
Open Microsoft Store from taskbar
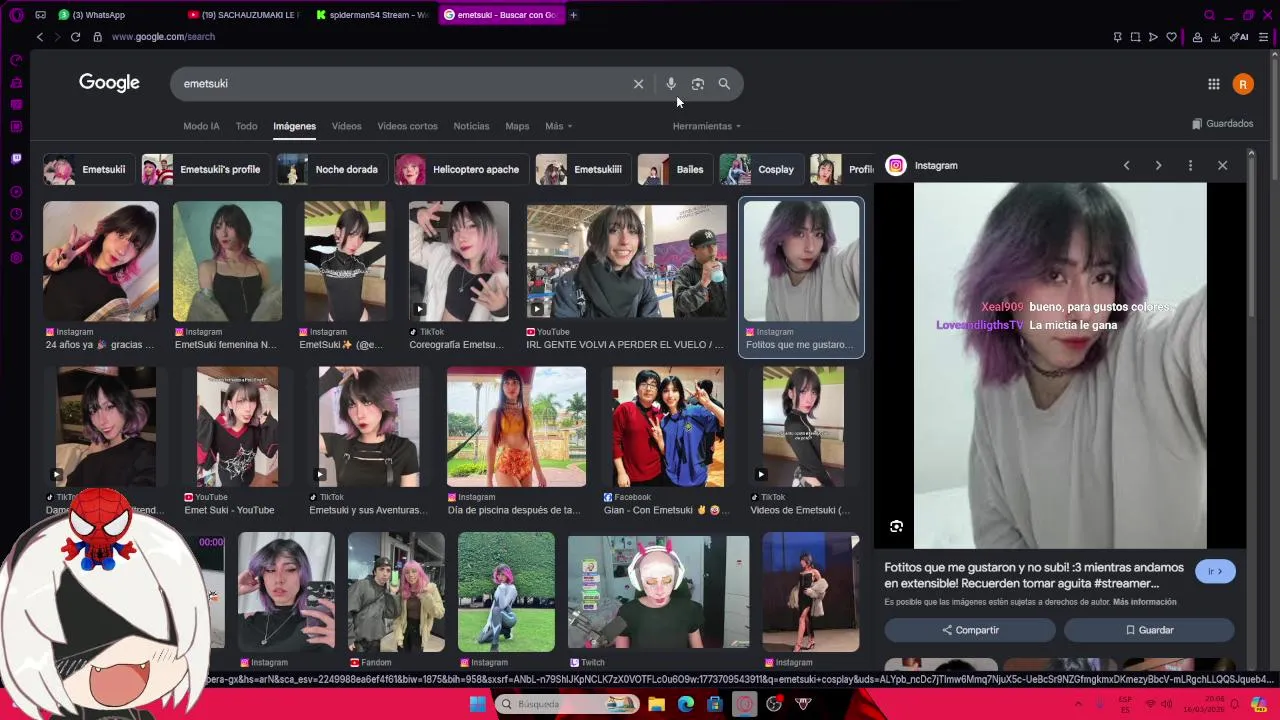click(x=714, y=704)
